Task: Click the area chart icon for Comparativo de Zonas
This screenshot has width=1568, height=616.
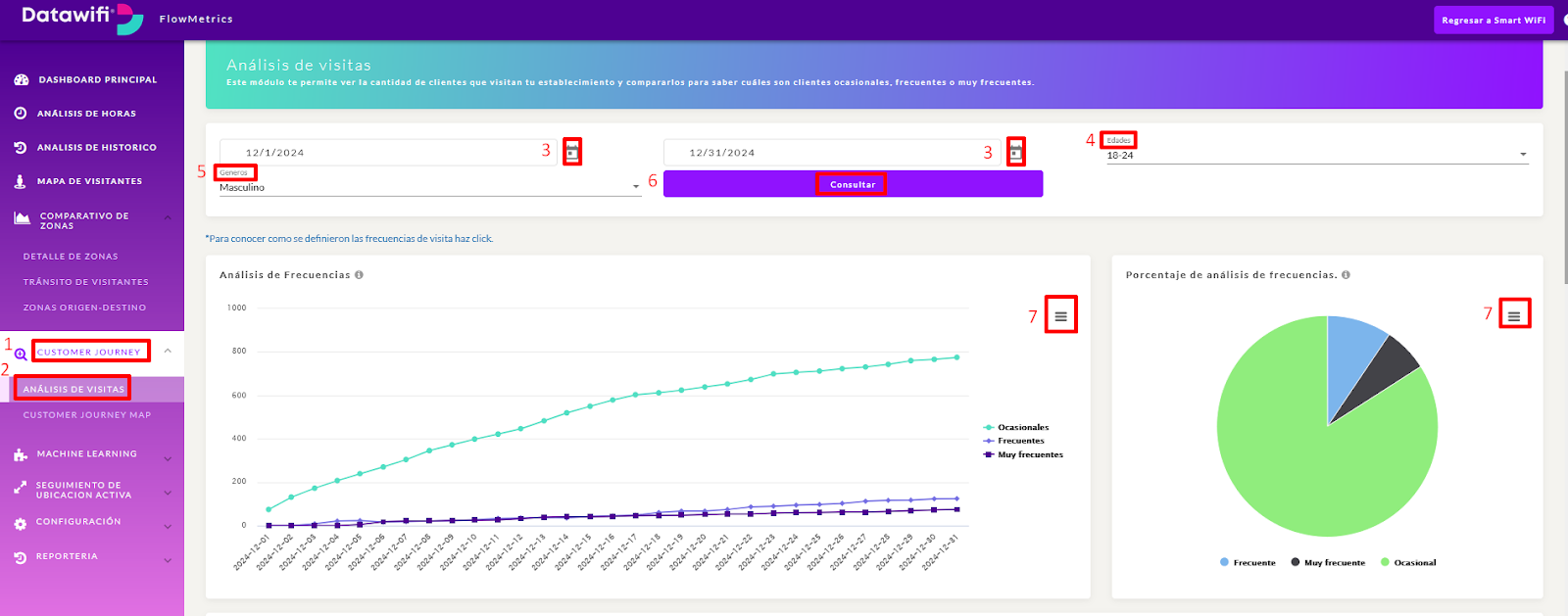Action: click(x=22, y=218)
